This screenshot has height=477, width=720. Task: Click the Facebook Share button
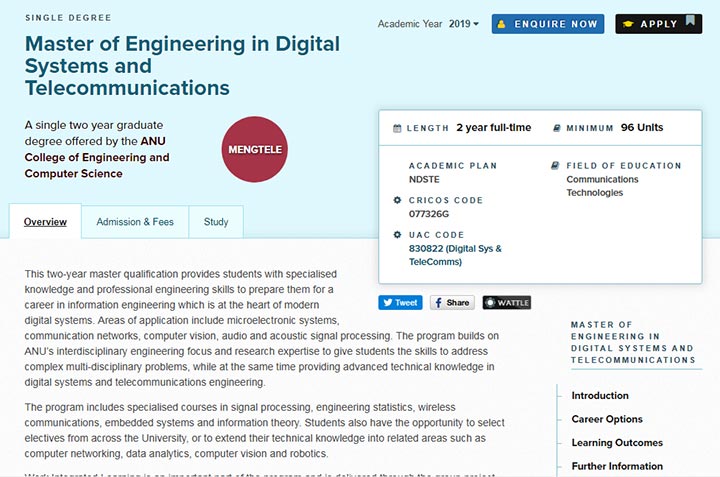[452, 303]
